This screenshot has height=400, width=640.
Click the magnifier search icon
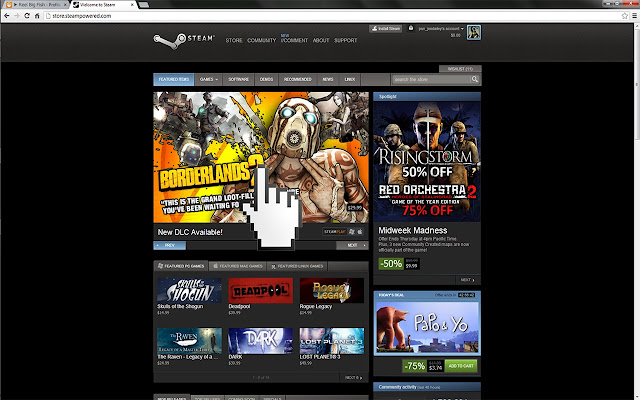475,79
